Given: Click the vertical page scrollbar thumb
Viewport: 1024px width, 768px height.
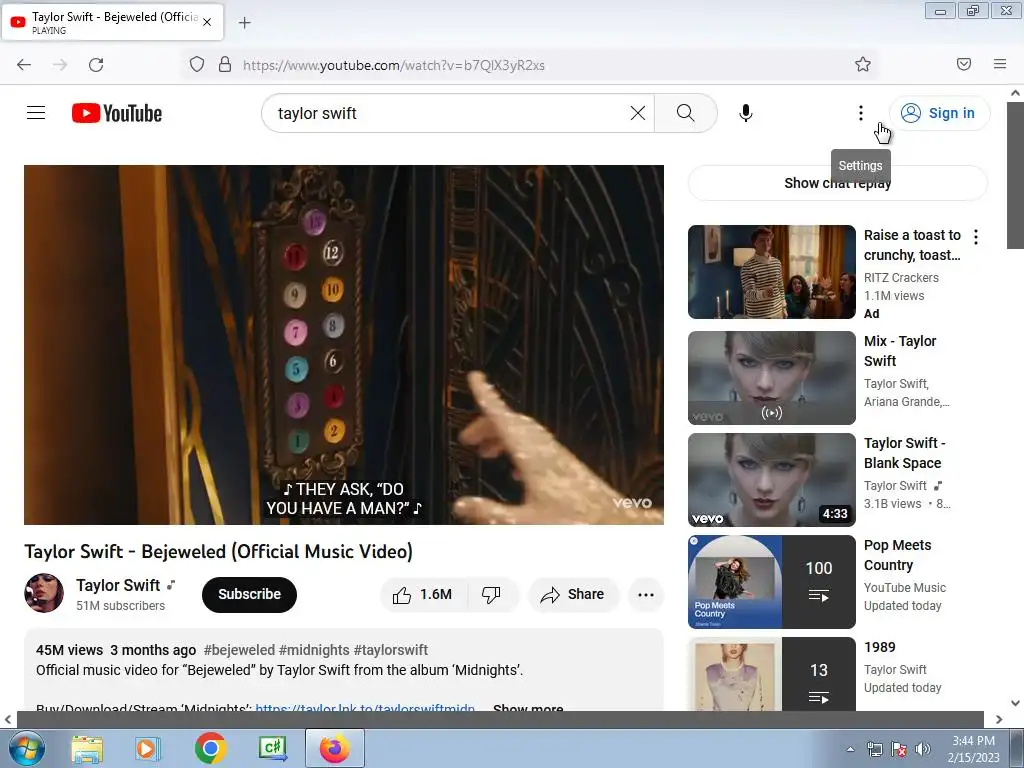Looking at the screenshot, I should point(1015,174).
